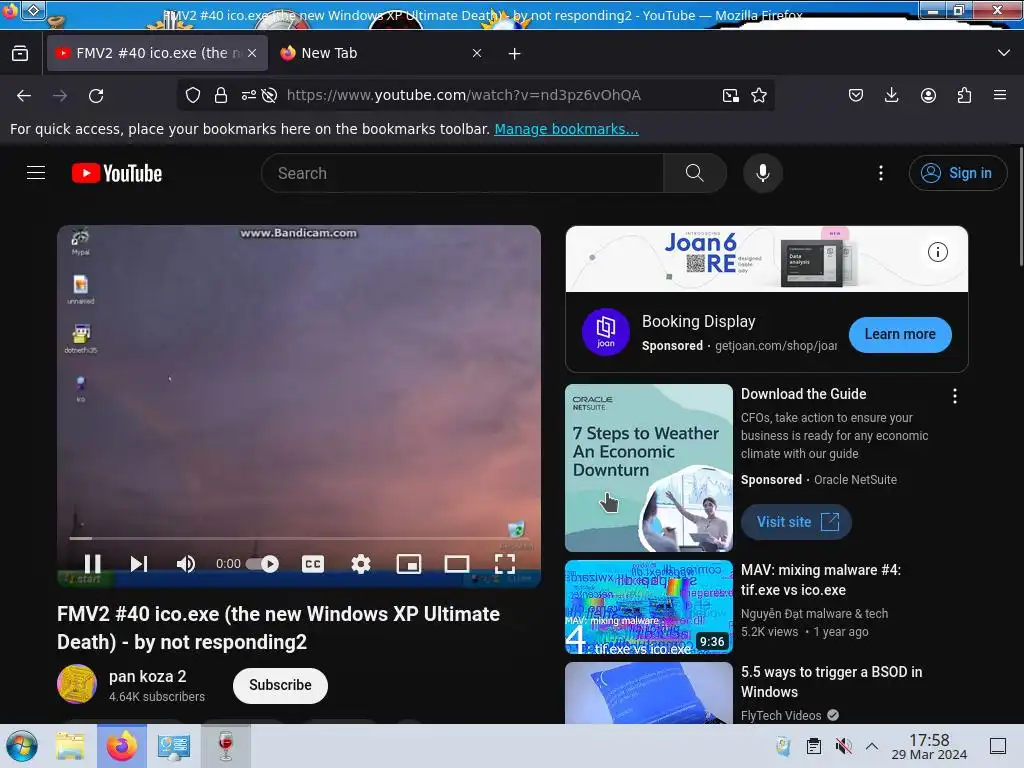Click Learn more on Booking Display ad
This screenshot has width=1024, height=768.
[900, 334]
